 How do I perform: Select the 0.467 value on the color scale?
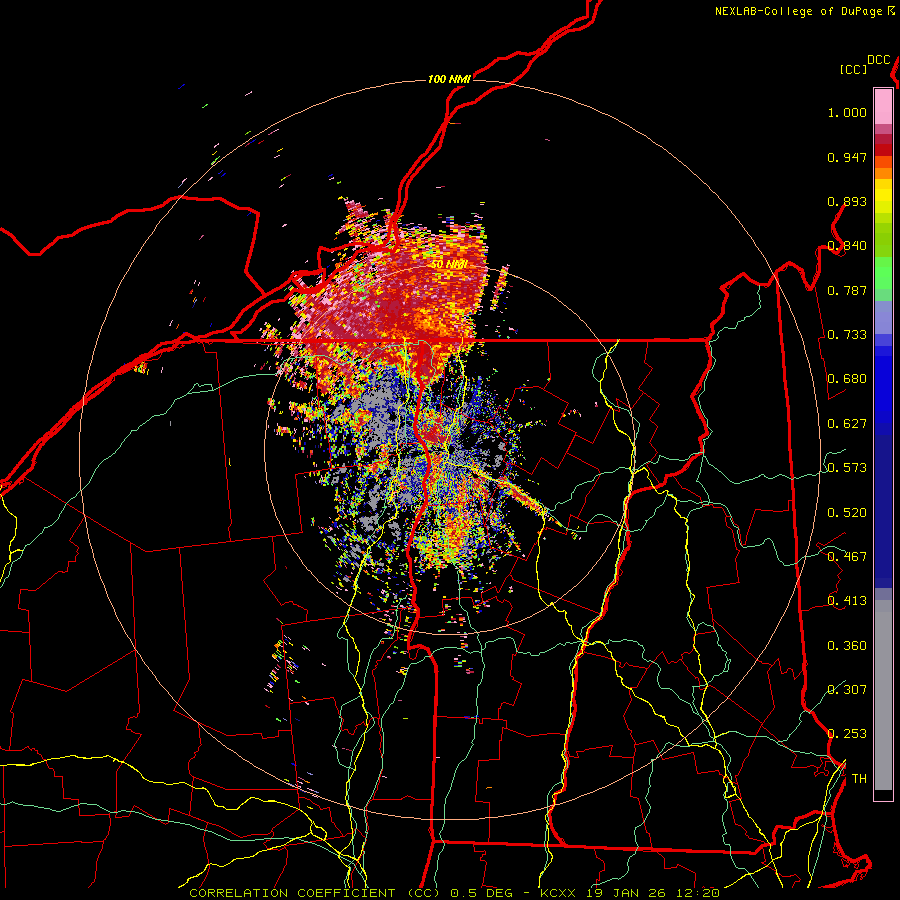[x=847, y=557]
